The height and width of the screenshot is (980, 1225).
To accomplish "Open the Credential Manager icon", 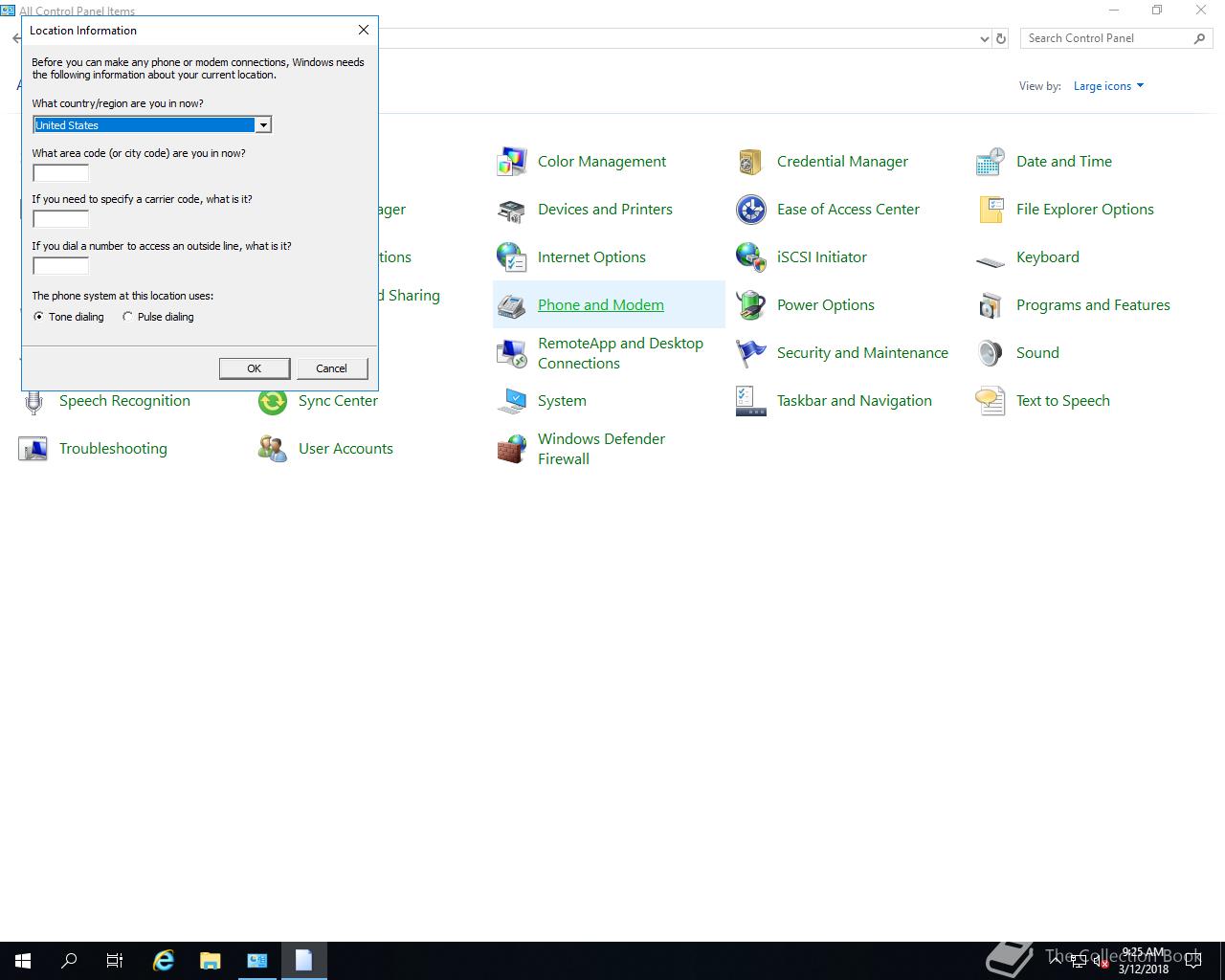I will coord(751,162).
